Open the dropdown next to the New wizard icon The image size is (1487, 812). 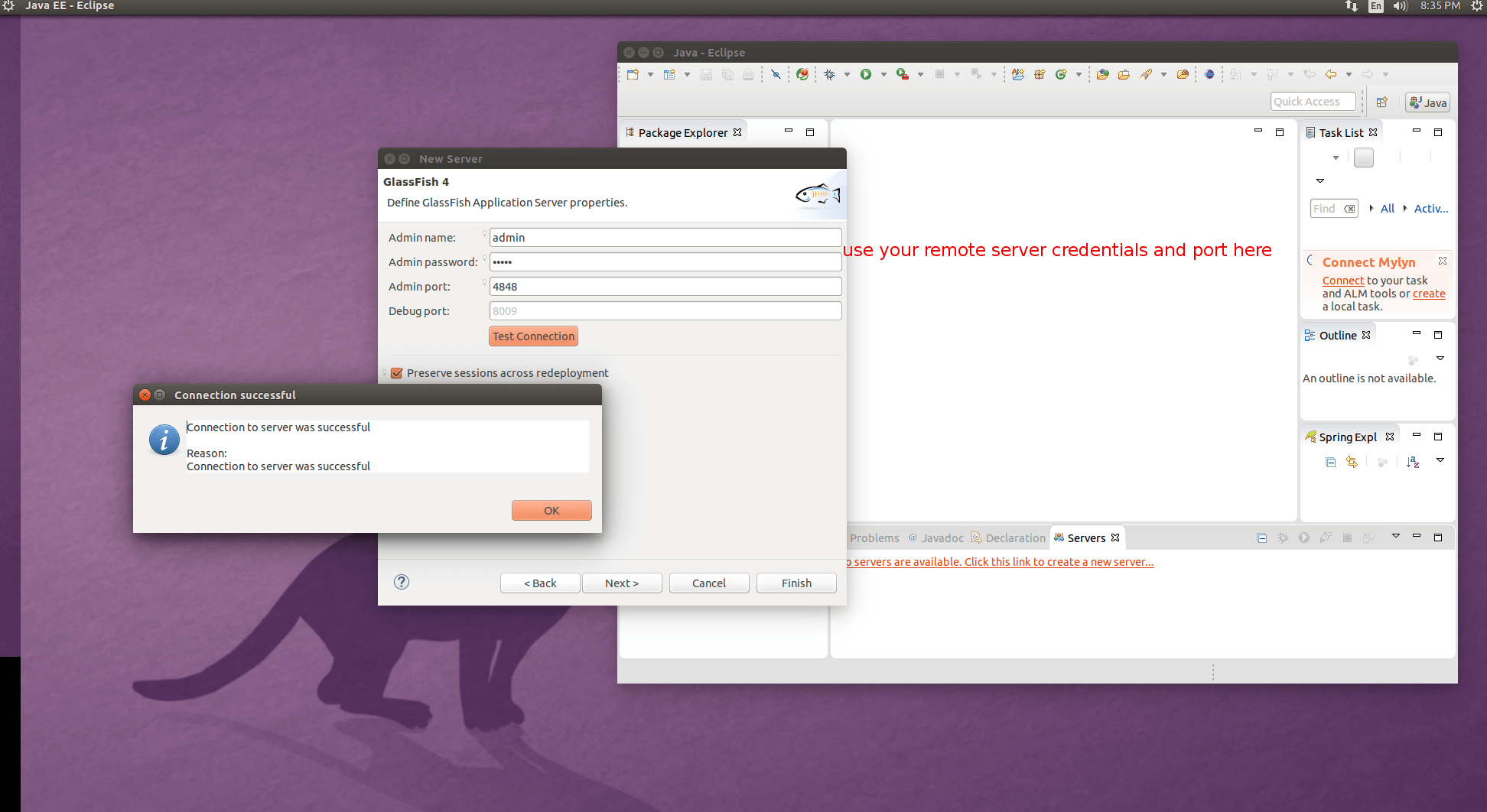[650, 74]
